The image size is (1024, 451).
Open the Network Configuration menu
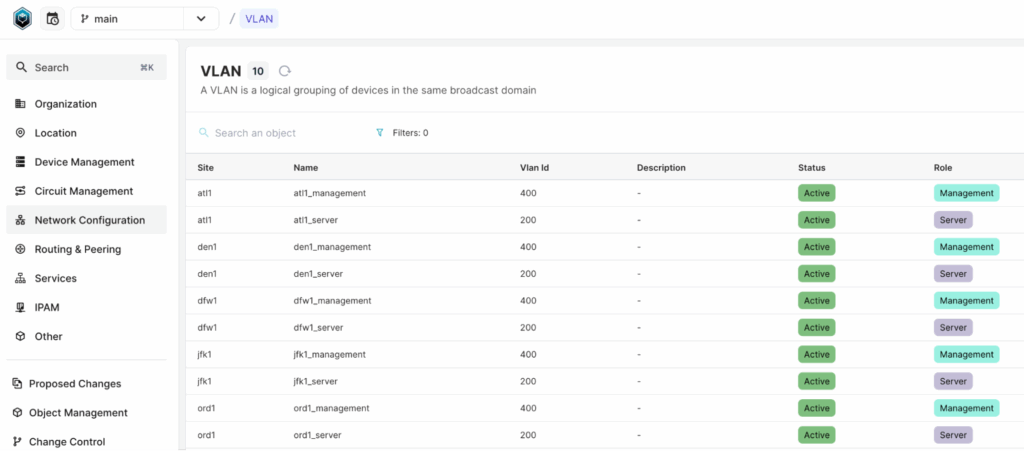(x=86, y=220)
